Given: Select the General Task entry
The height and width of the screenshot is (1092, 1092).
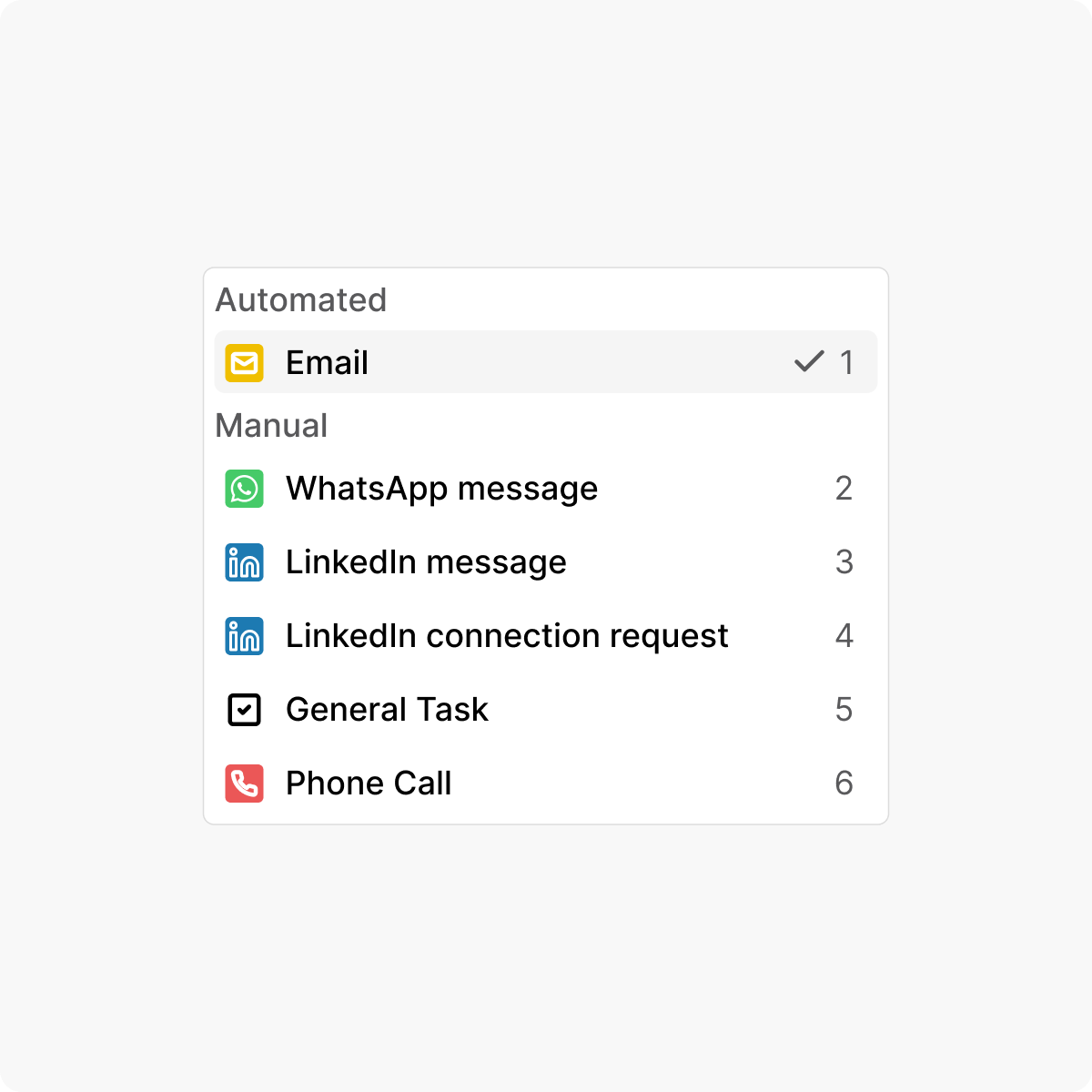Looking at the screenshot, I should [544, 710].
